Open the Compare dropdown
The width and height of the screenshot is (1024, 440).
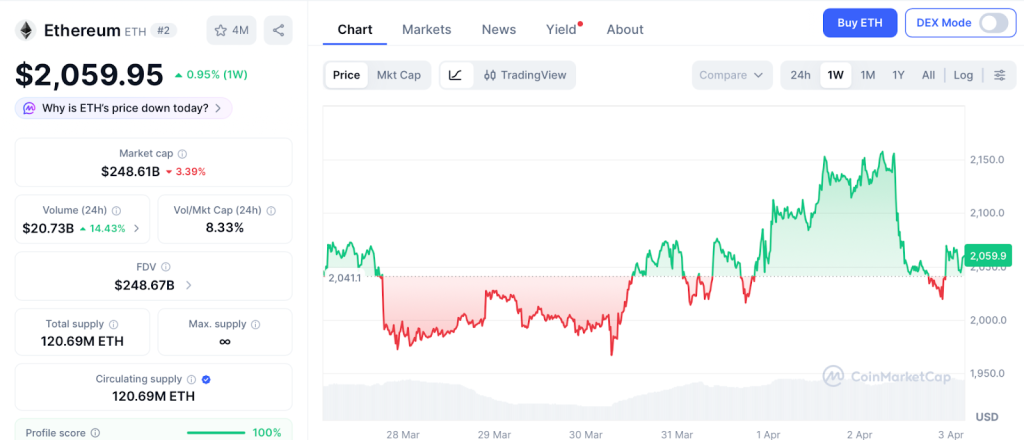pos(732,75)
